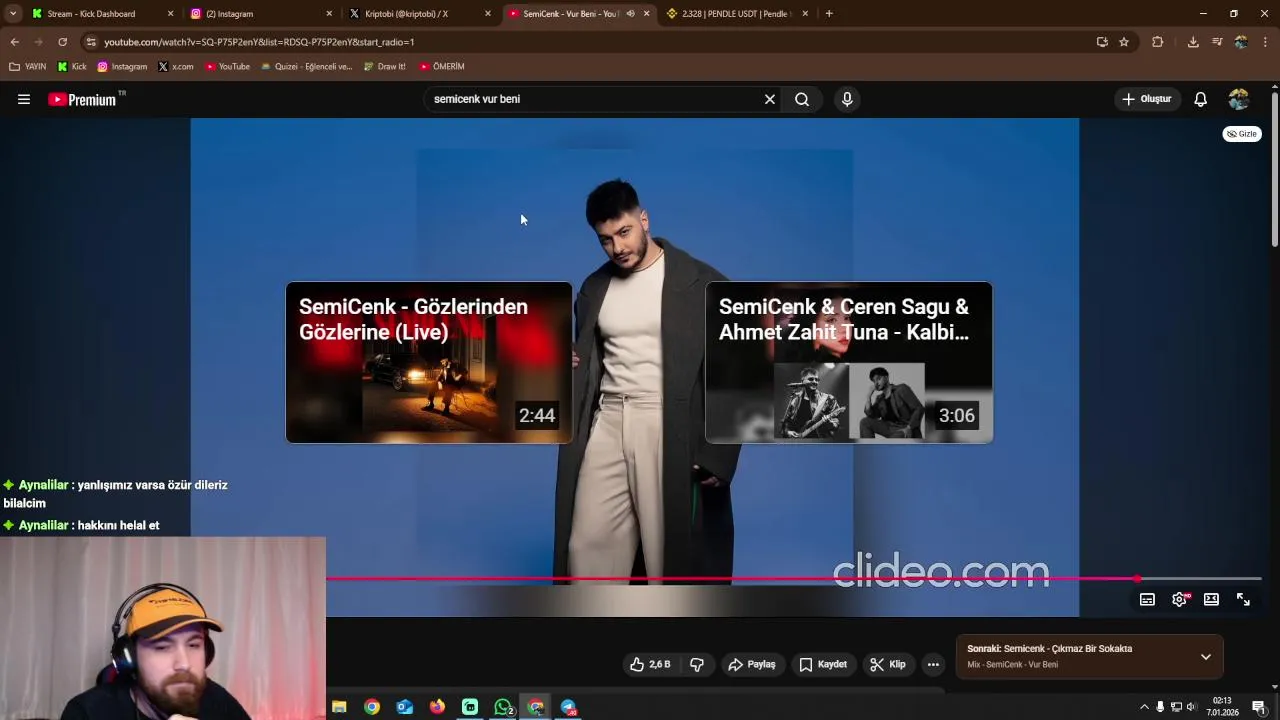Open Instagram bookmark
The height and width of the screenshot is (720, 1280).
[122, 67]
